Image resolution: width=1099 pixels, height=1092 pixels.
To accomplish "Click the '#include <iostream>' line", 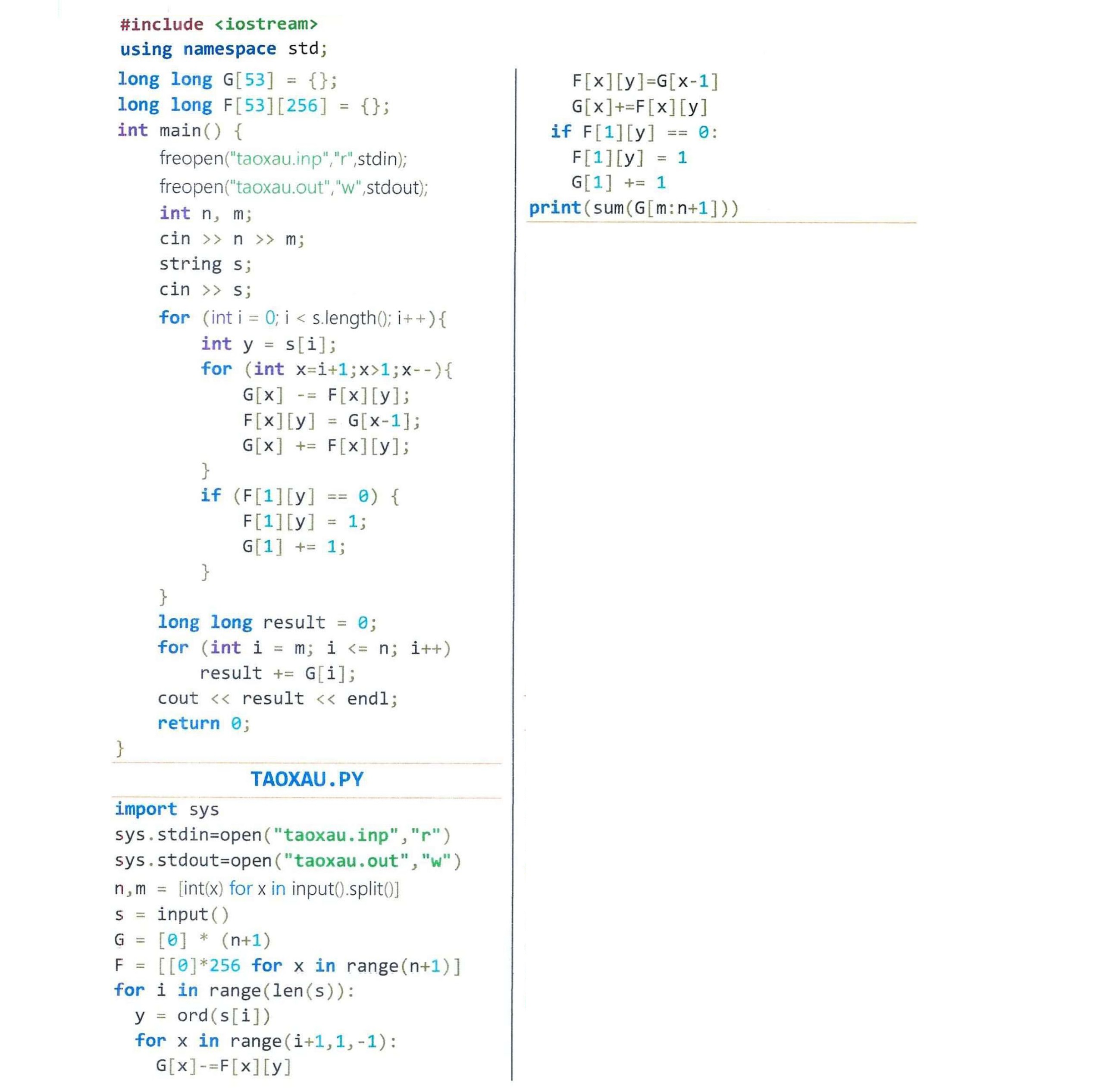I will [219, 25].
